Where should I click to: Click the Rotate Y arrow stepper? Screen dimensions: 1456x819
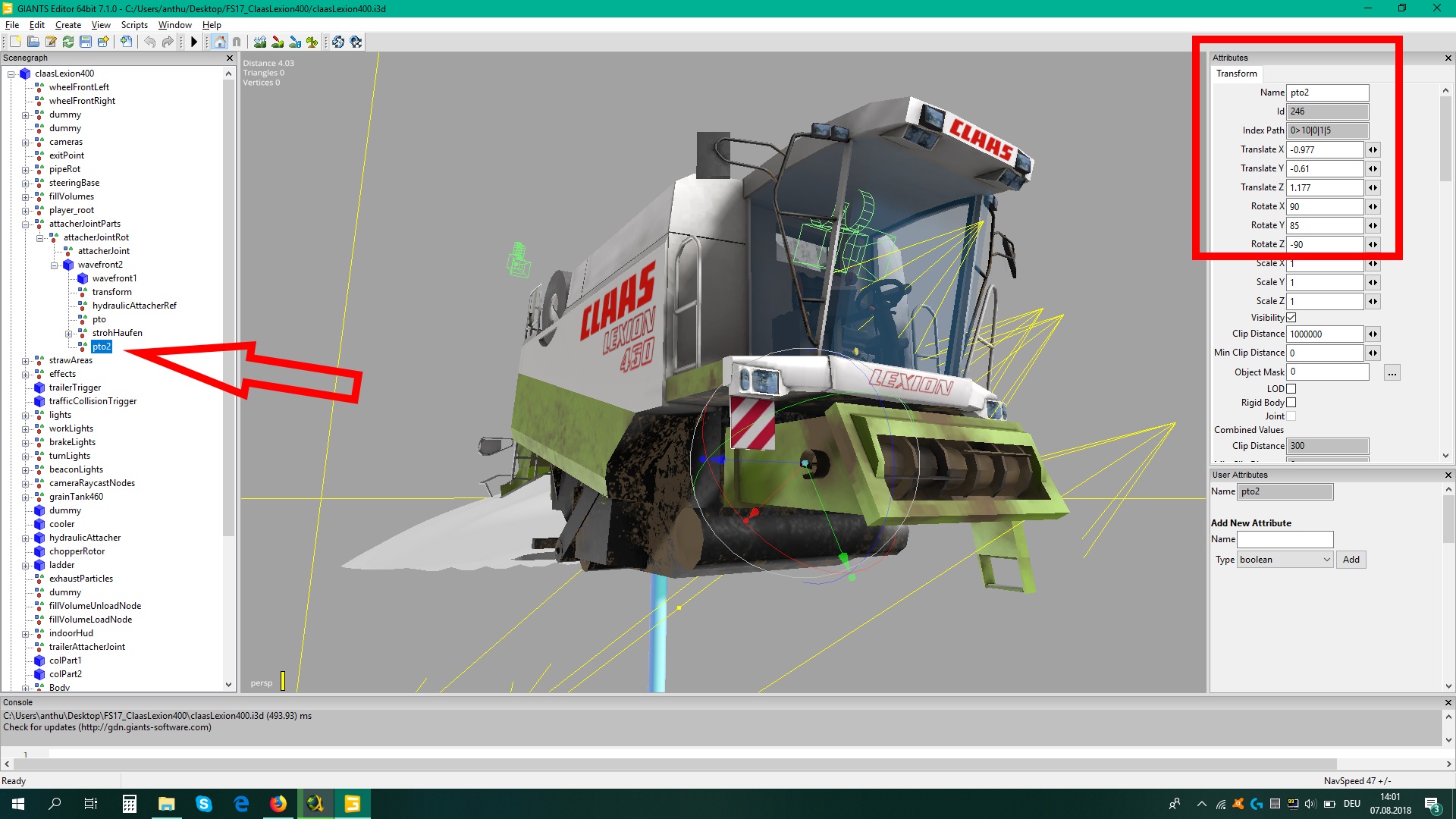(x=1373, y=226)
